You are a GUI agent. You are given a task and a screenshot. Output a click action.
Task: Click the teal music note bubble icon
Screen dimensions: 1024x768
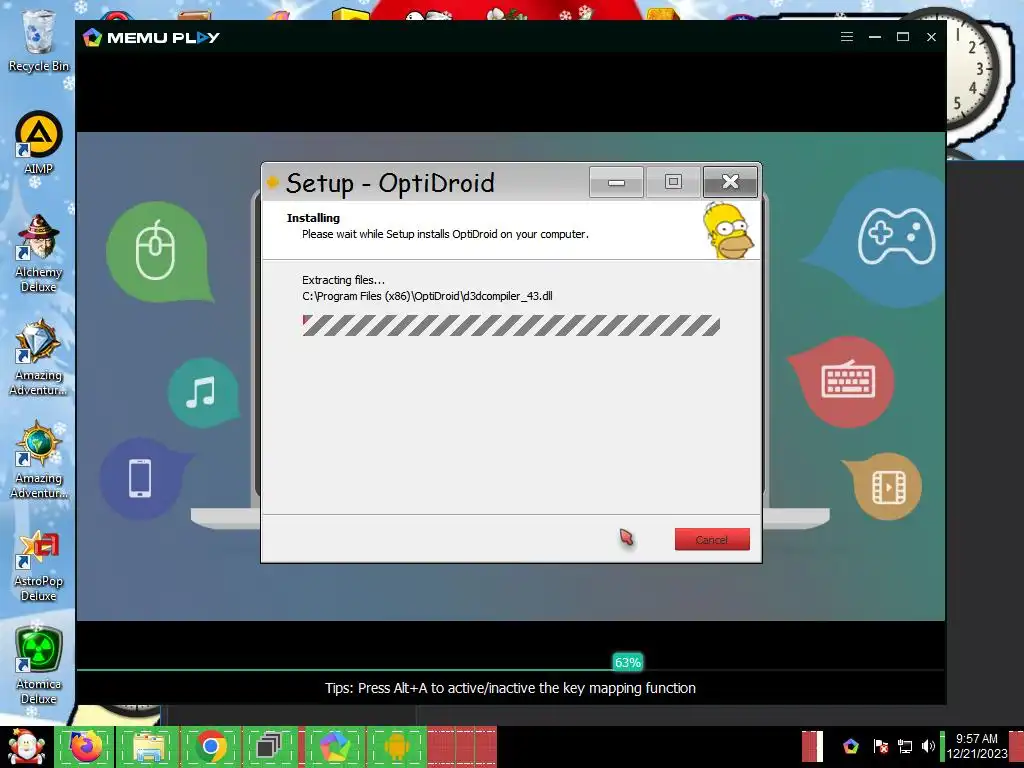(x=202, y=392)
